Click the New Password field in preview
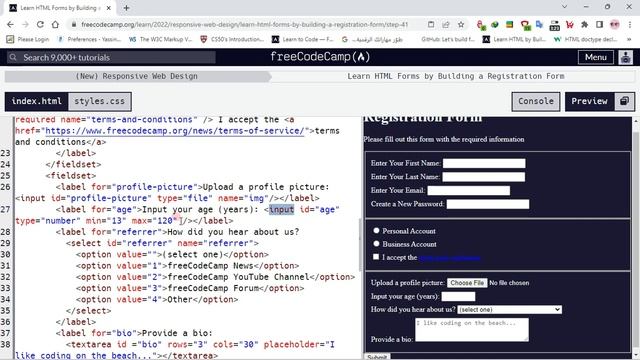 point(488,204)
